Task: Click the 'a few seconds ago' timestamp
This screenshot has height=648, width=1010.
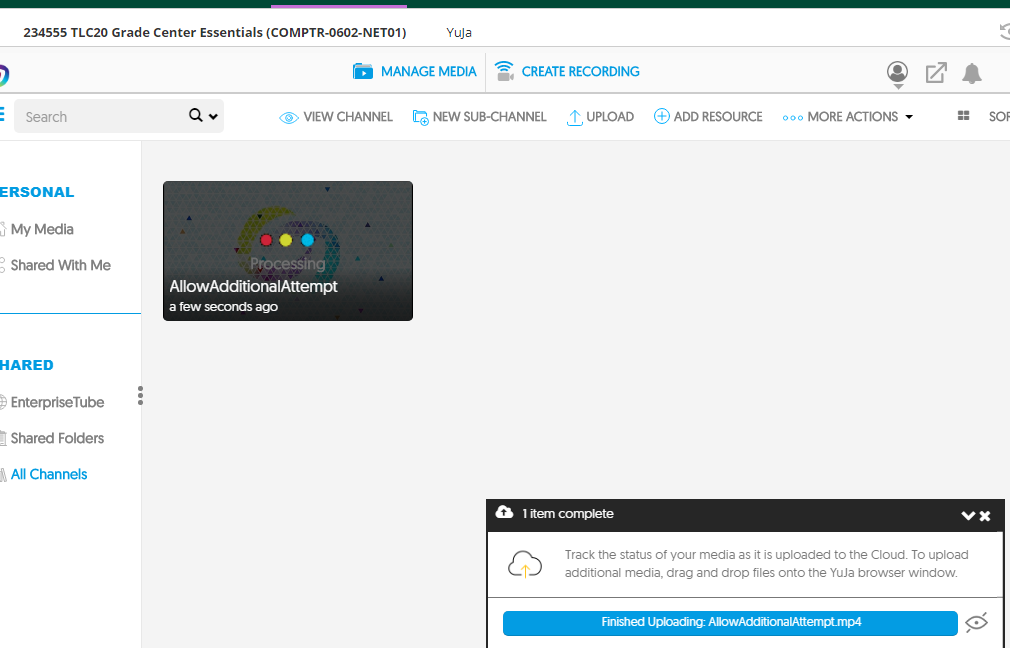Action: click(224, 307)
